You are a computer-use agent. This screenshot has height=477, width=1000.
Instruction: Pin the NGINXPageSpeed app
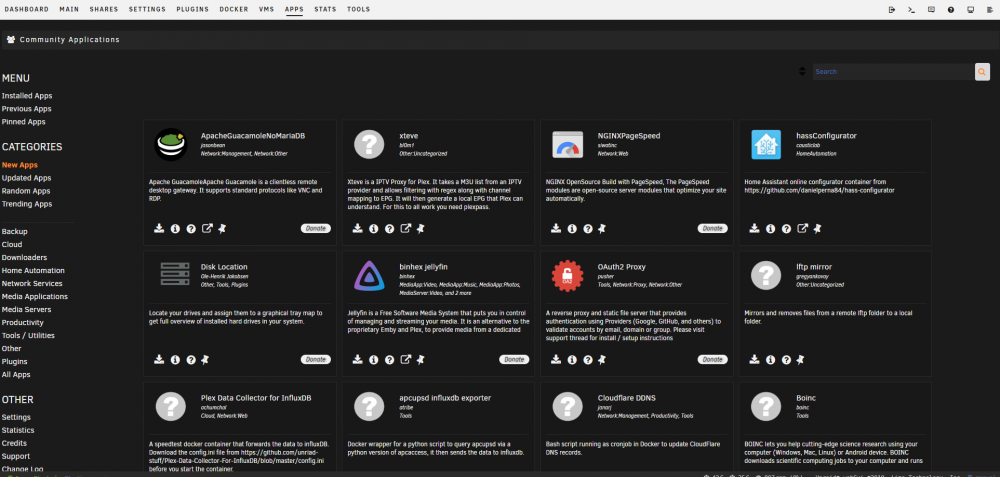(x=602, y=228)
